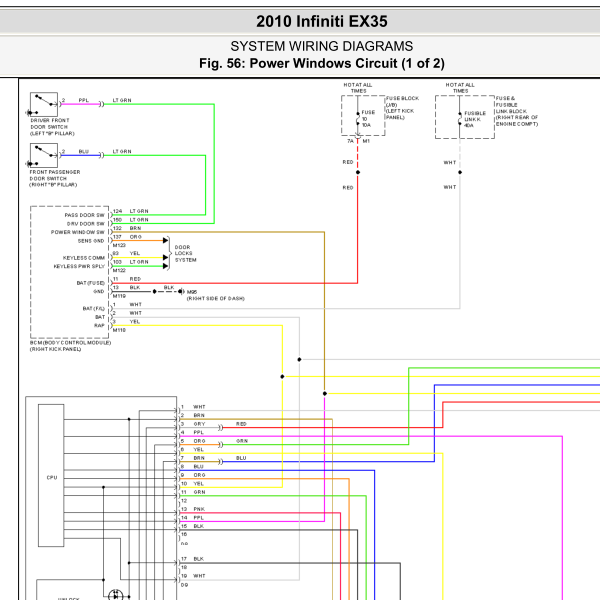Click 'BCM (BODY CONTROL MODULE)' caption

click(x=70, y=343)
